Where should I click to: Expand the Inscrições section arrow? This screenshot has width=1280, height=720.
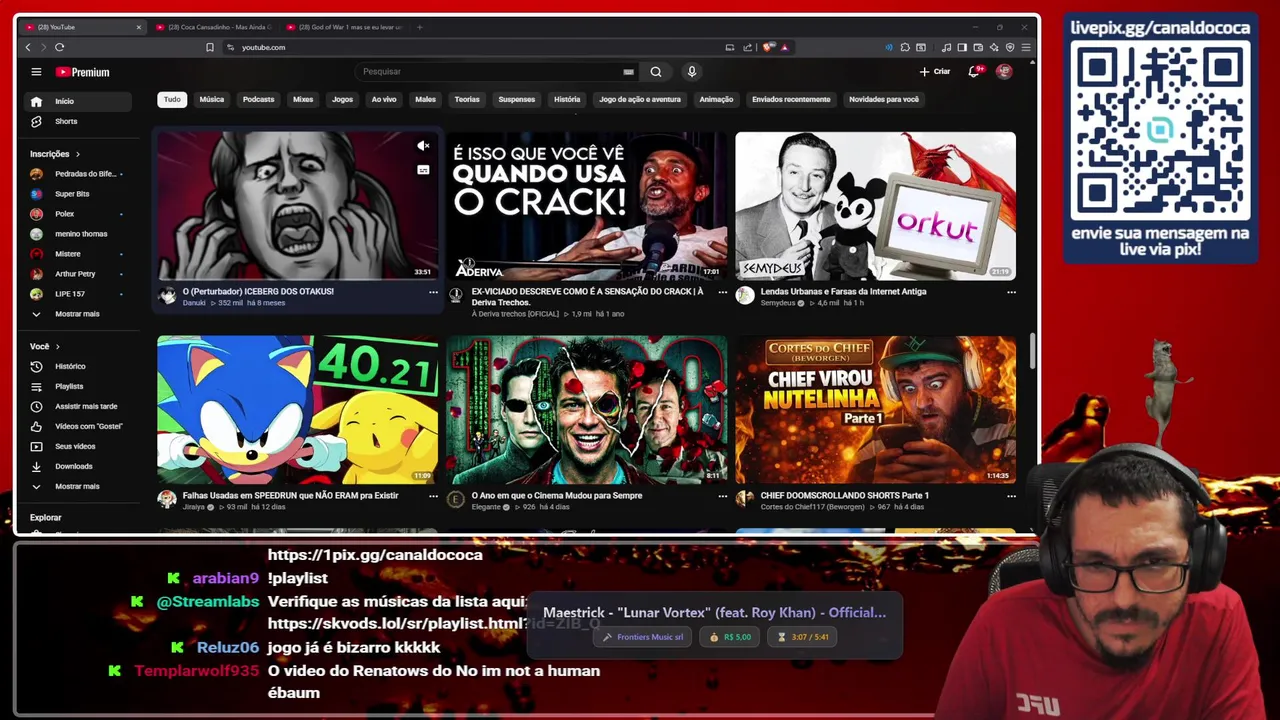(77, 154)
